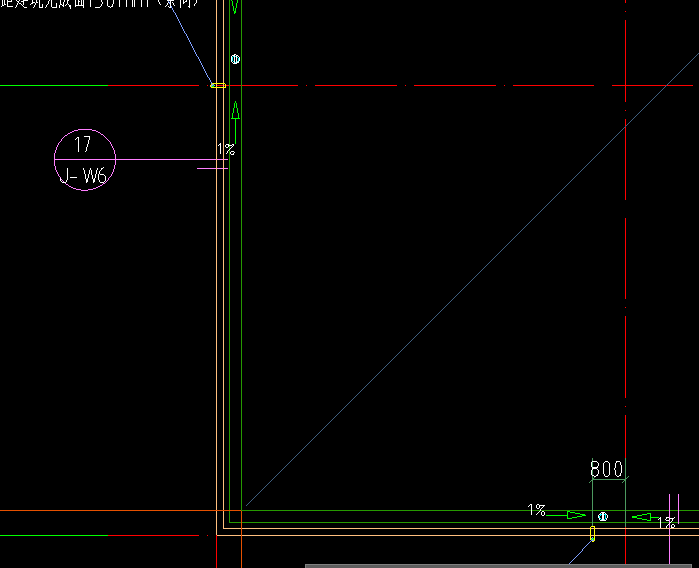Select the cyan drain symbol below the 800 dimension

602,517
